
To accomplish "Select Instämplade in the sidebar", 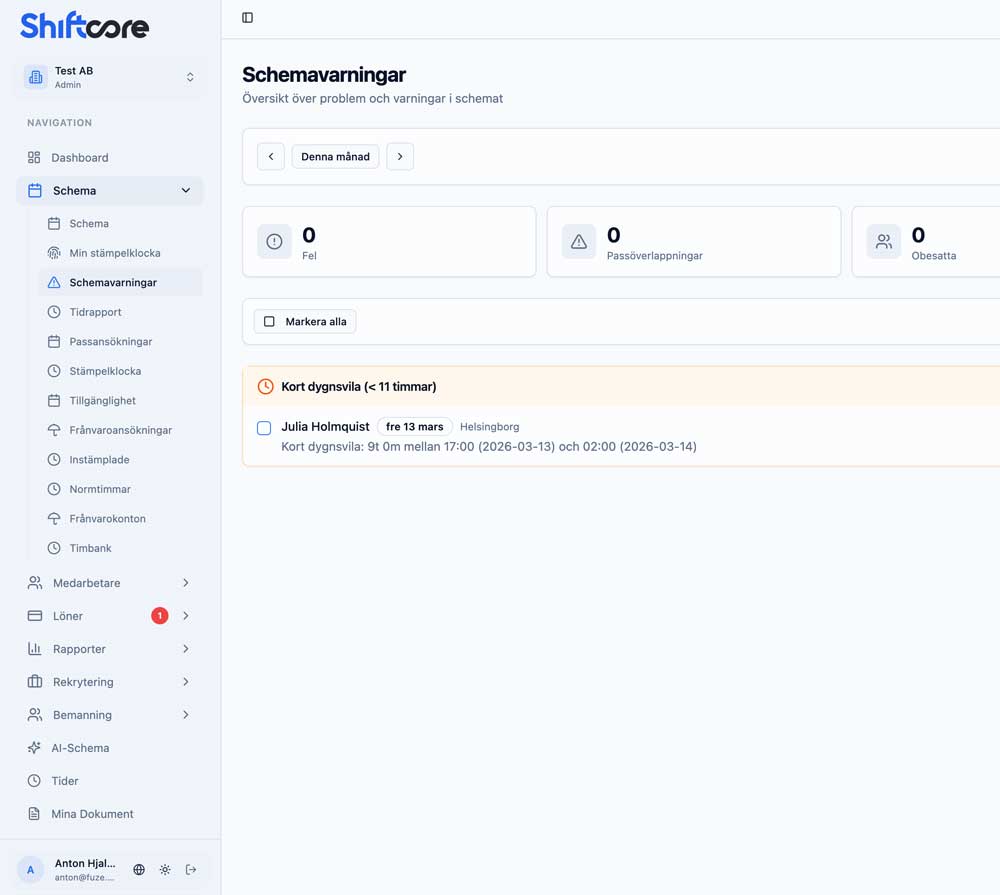I will click(x=121, y=459).
